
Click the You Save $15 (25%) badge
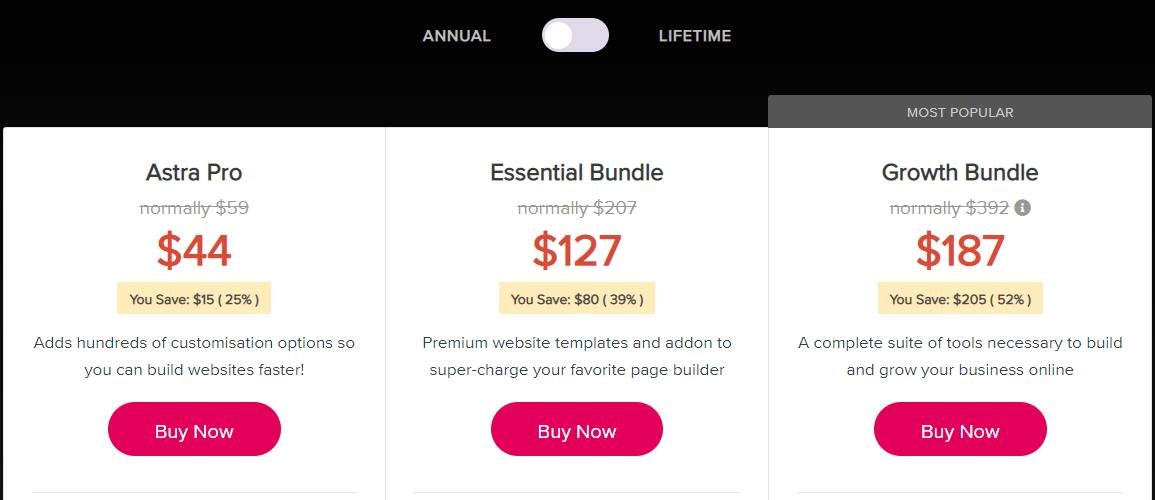click(x=194, y=298)
